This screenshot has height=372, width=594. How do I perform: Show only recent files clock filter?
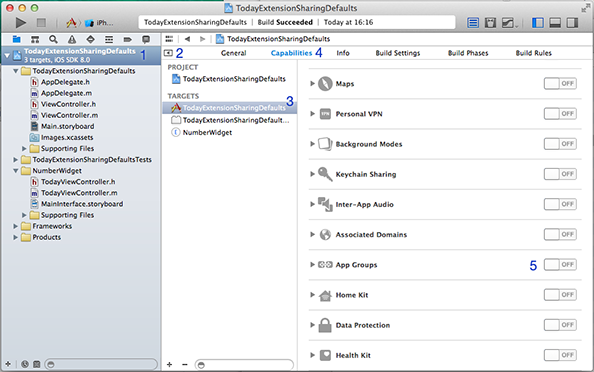pyautogui.click(x=25, y=364)
